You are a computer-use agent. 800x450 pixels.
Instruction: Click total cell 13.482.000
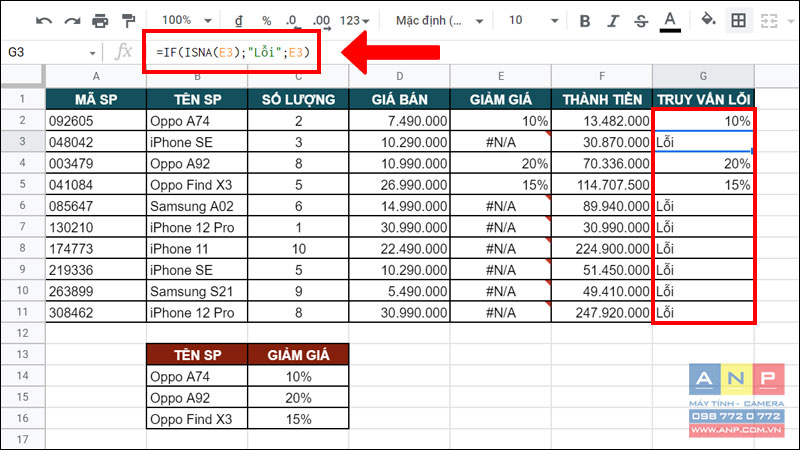tap(602, 121)
